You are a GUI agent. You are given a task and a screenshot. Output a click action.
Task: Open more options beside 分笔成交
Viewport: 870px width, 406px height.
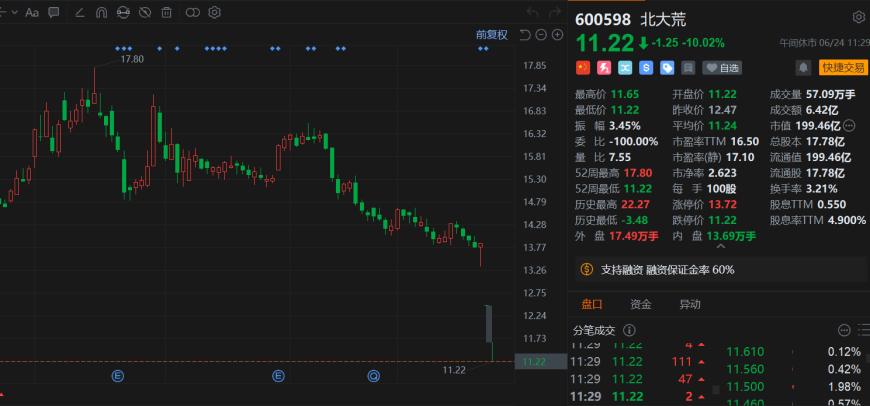coord(844,331)
